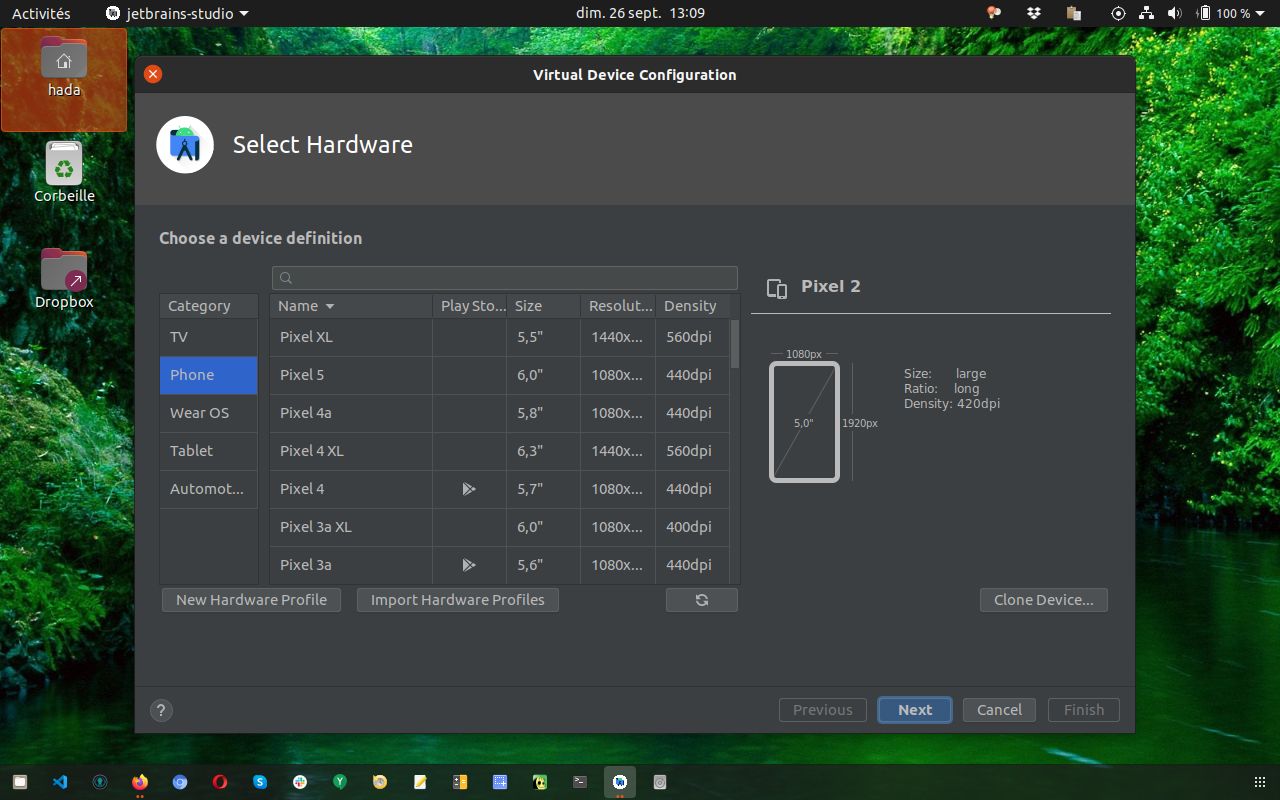The image size is (1280, 800).
Task: Select the Pixel 4 device name
Action: click(x=302, y=489)
